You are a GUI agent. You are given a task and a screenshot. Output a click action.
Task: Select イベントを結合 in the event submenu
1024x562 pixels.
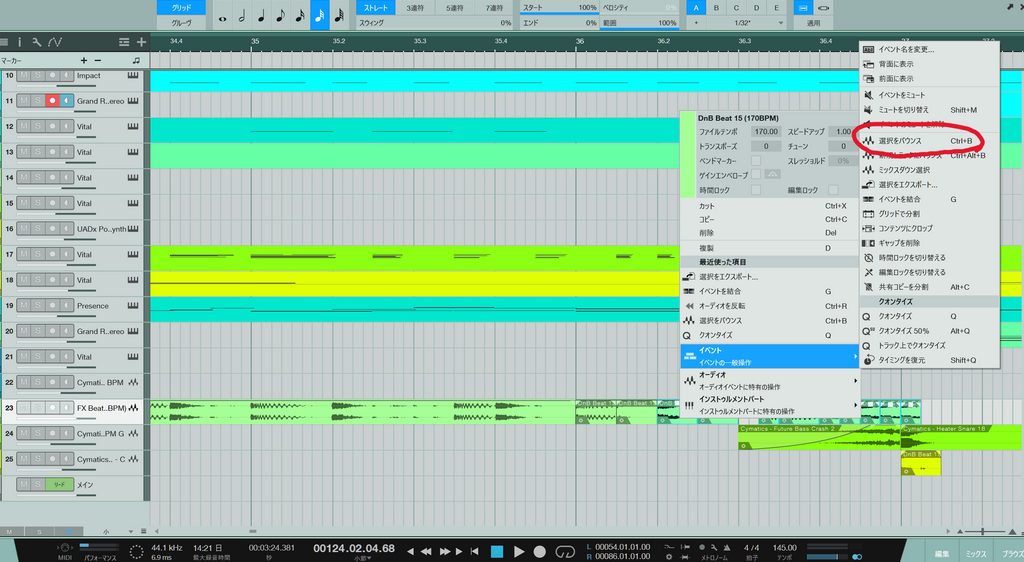coord(930,199)
